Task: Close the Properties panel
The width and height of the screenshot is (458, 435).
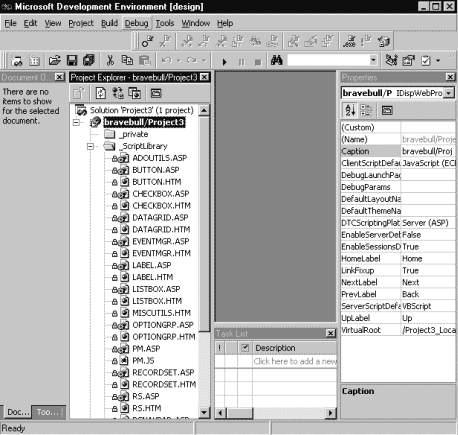Action: pos(450,77)
